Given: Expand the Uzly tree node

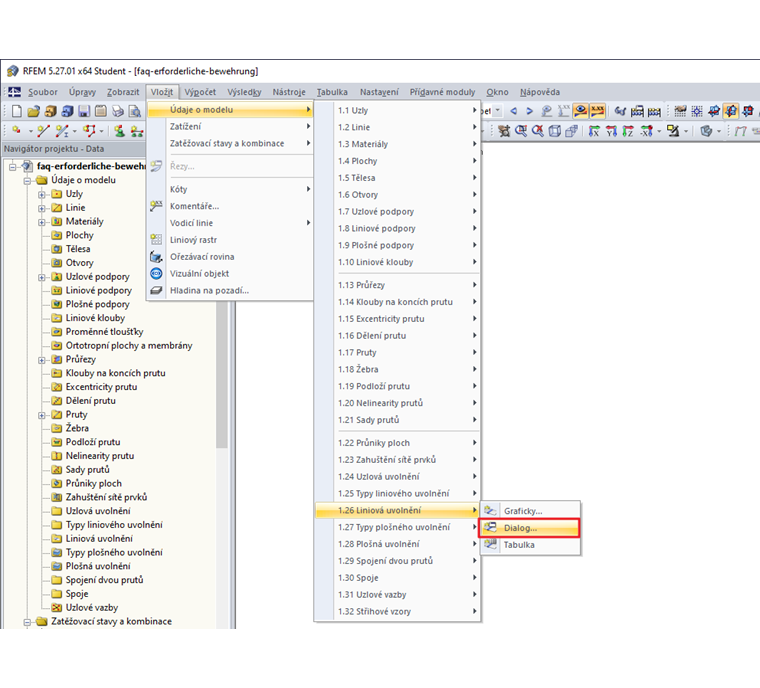Looking at the screenshot, I should point(42,194).
